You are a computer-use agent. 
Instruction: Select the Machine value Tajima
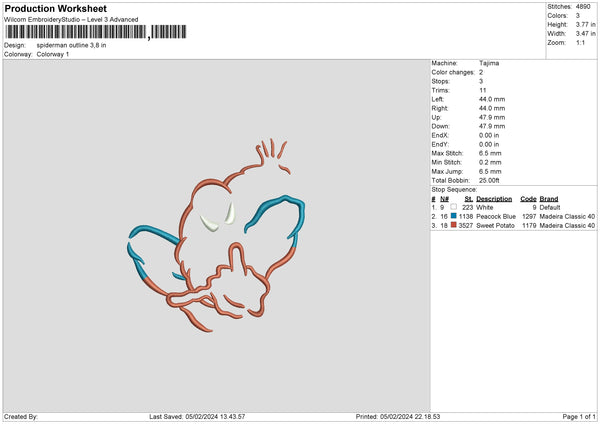click(489, 63)
